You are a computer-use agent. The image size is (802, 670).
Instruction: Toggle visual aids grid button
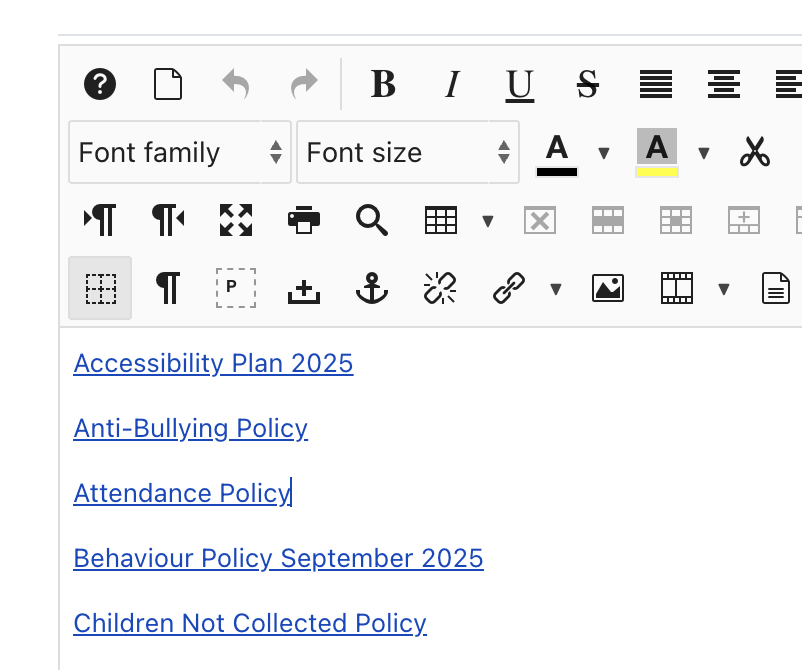(100, 289)
